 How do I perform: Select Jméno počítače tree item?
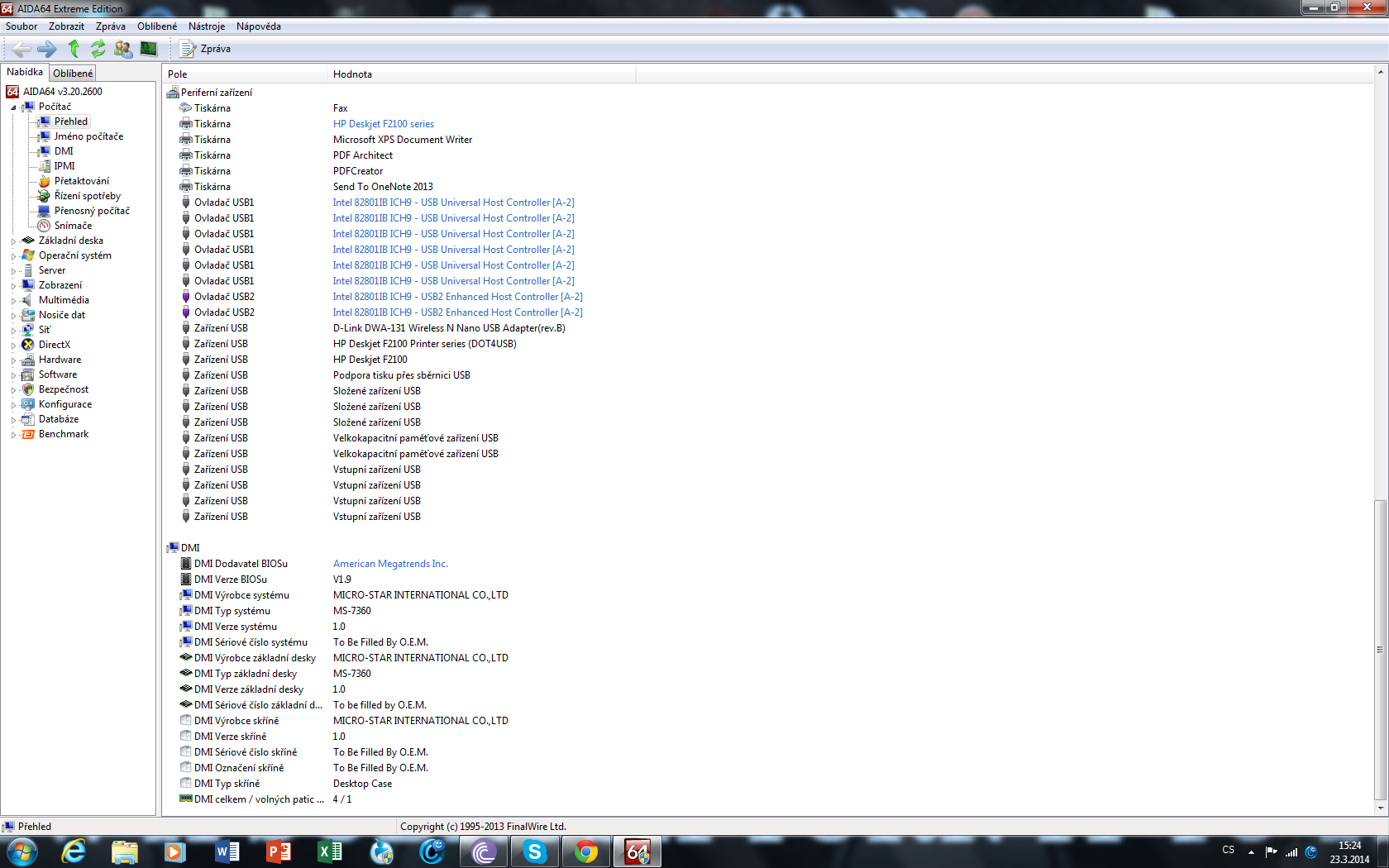coord(88,136)
